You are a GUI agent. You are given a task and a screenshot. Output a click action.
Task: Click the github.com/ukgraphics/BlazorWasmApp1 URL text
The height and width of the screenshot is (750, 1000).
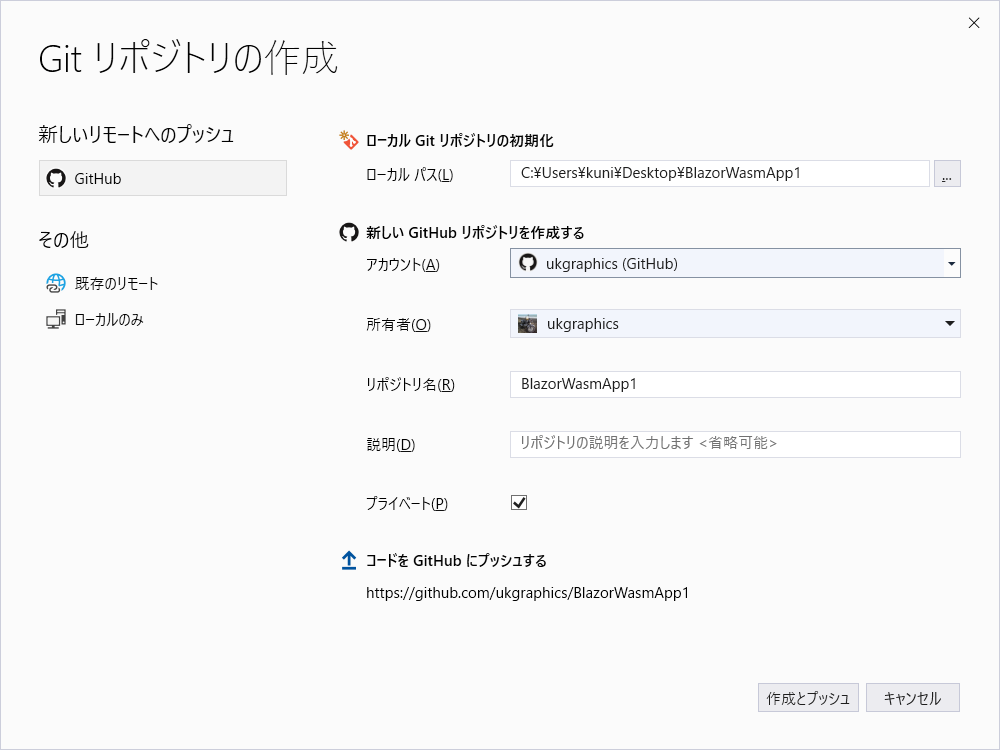click(527, 592)
